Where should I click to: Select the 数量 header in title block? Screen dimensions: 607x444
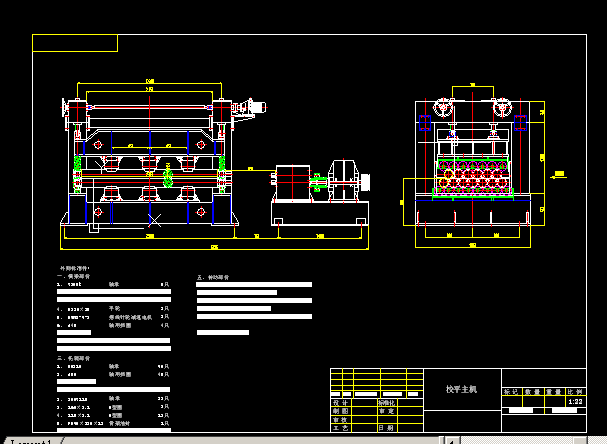532,391
